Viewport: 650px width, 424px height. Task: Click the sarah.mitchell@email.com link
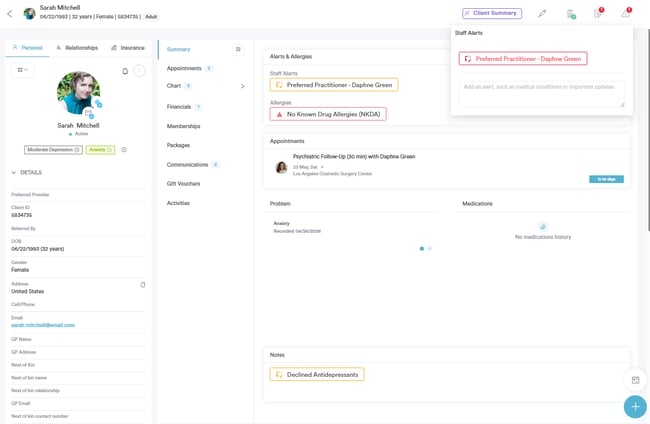point(43,325)
